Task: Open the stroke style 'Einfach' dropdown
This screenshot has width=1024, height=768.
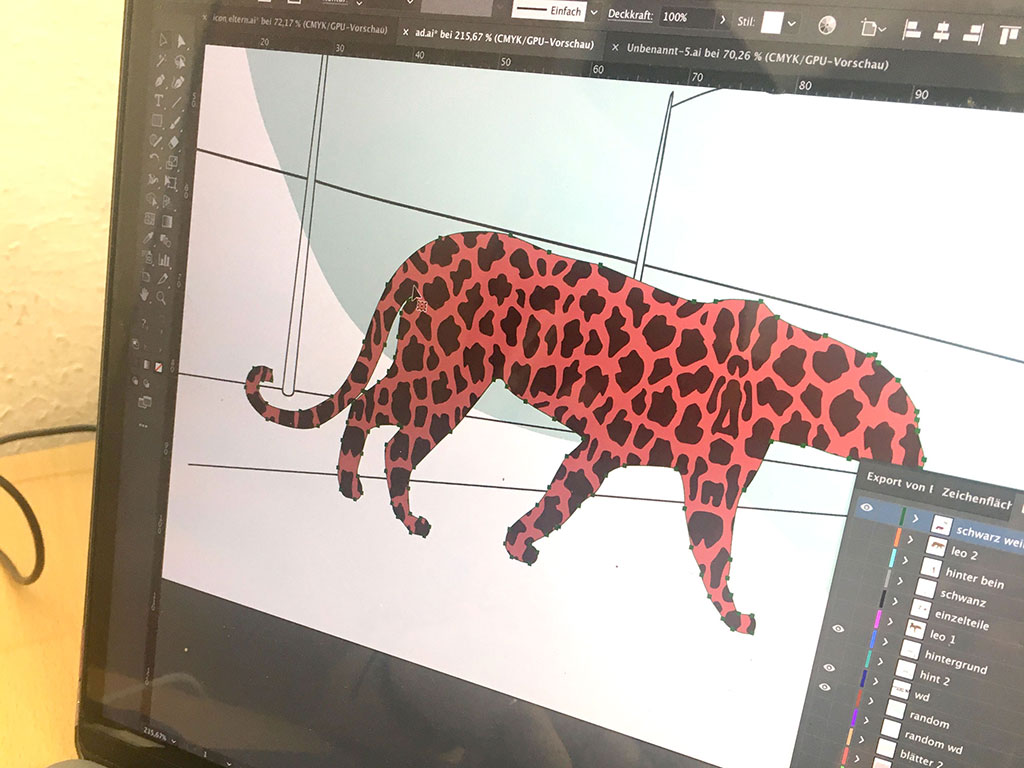Action: [x=594, y=12]
